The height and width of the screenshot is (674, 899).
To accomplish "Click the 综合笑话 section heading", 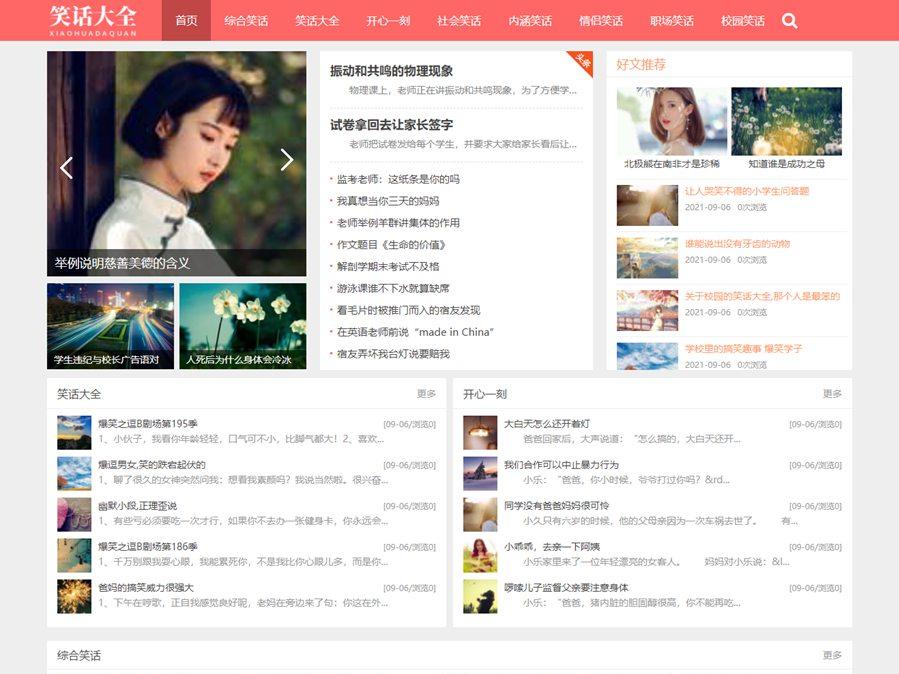I will pyautogui.click(x=79, y=656).
